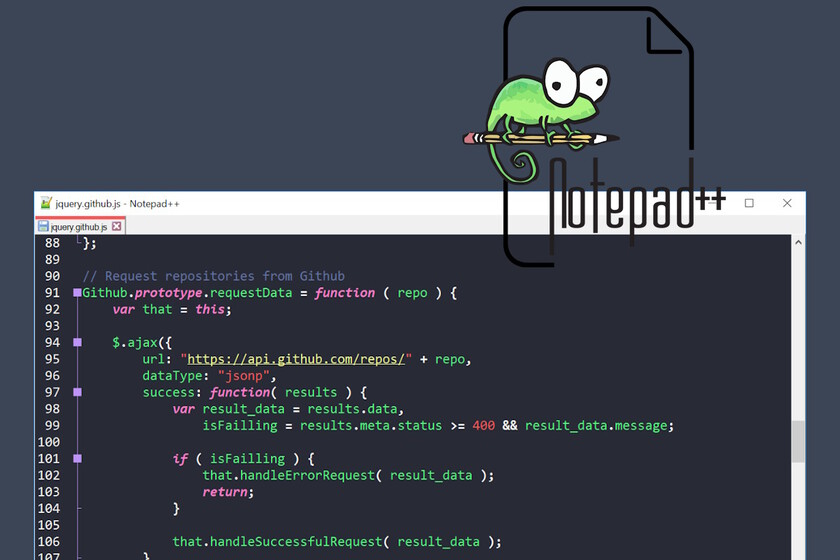Click the red number 400 in code
Screen dimensions: 840x560
(483, 426)
